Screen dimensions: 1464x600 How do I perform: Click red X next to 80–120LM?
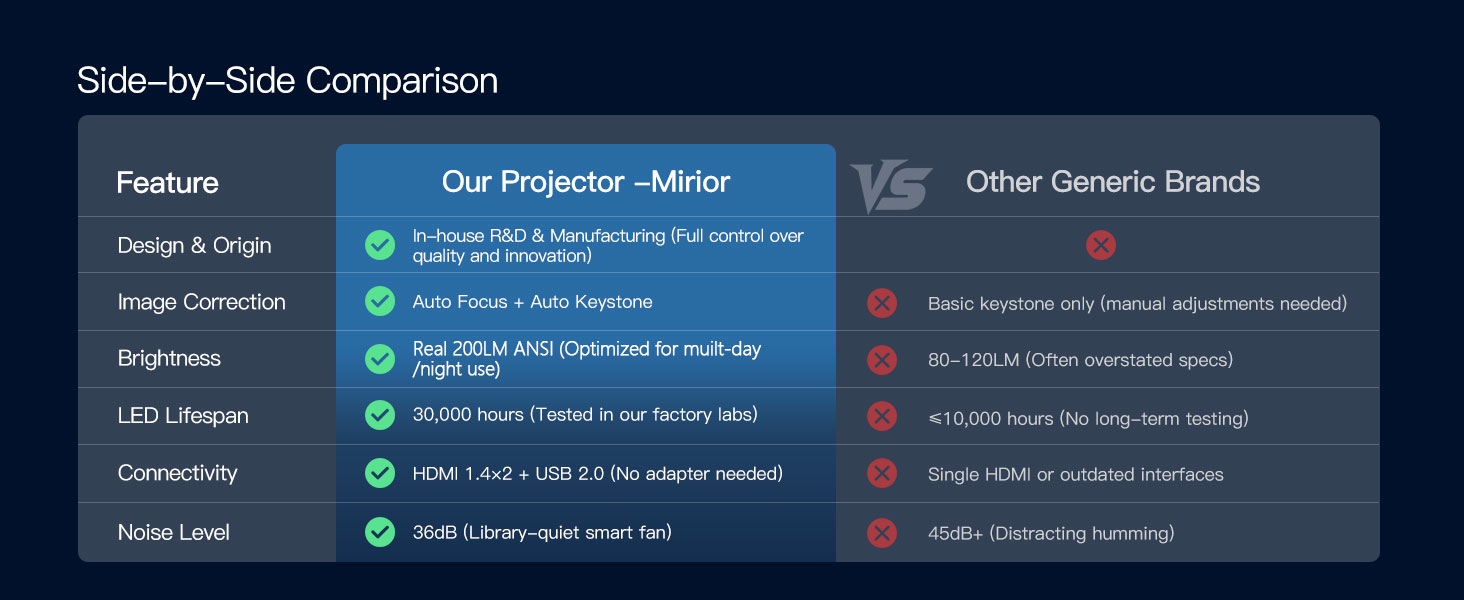click(x=882, y=360)
